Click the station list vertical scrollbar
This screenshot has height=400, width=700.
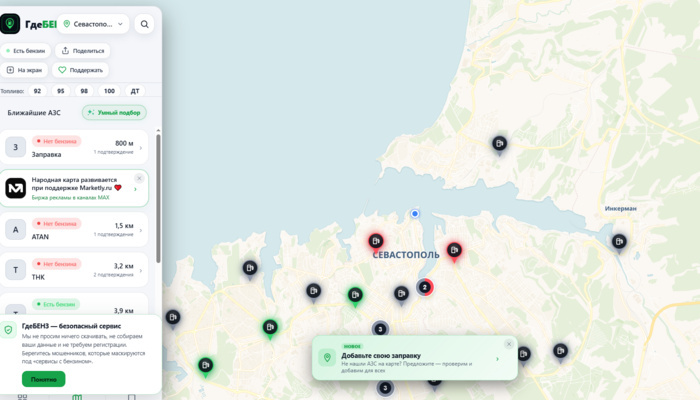point(158,198)
